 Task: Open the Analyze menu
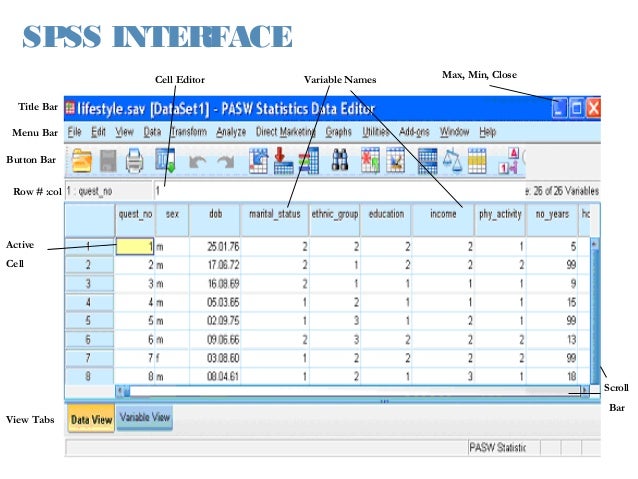point(231,132)
